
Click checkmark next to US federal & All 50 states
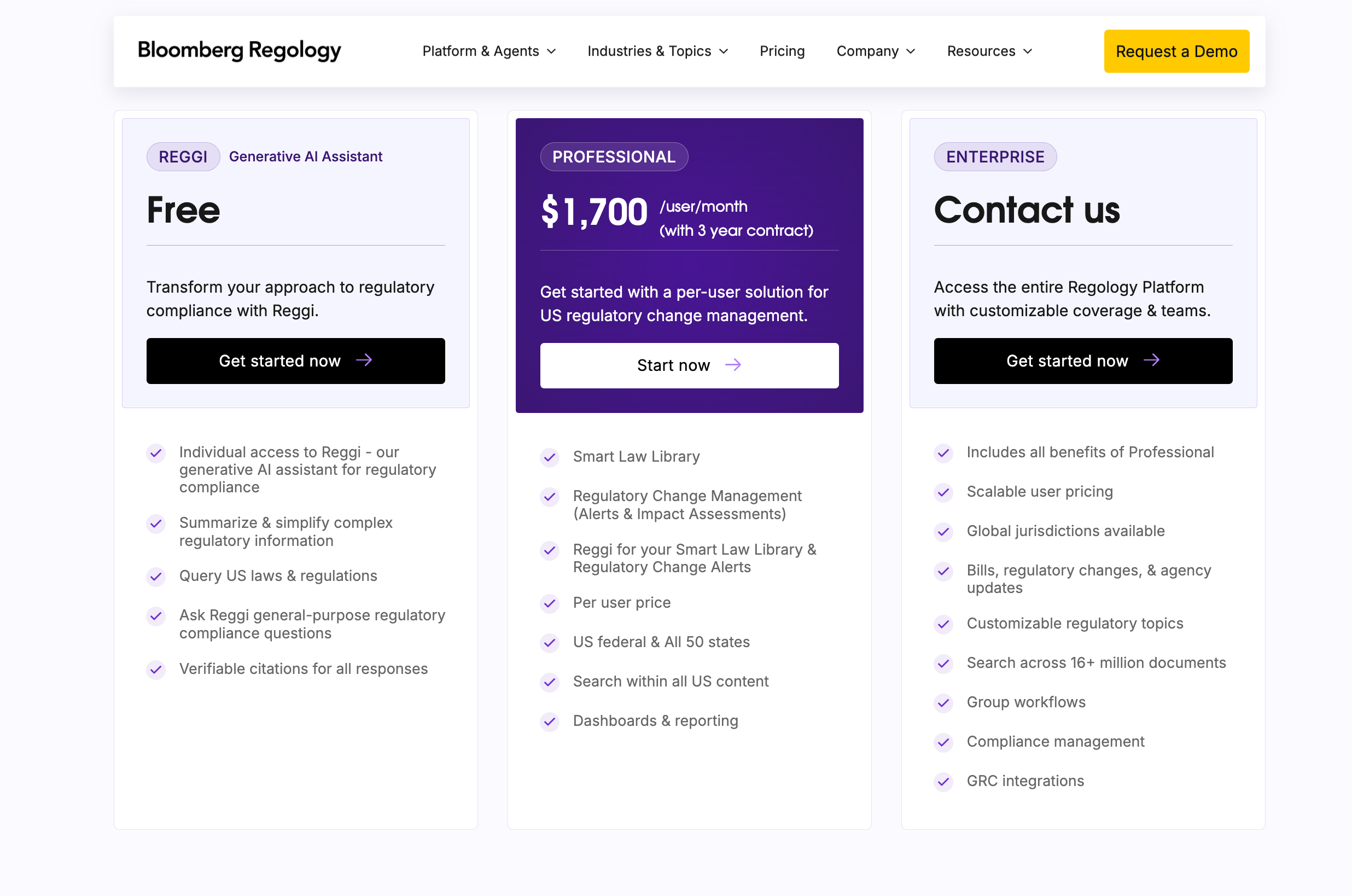pyautogui.click(x=550, y=643)
